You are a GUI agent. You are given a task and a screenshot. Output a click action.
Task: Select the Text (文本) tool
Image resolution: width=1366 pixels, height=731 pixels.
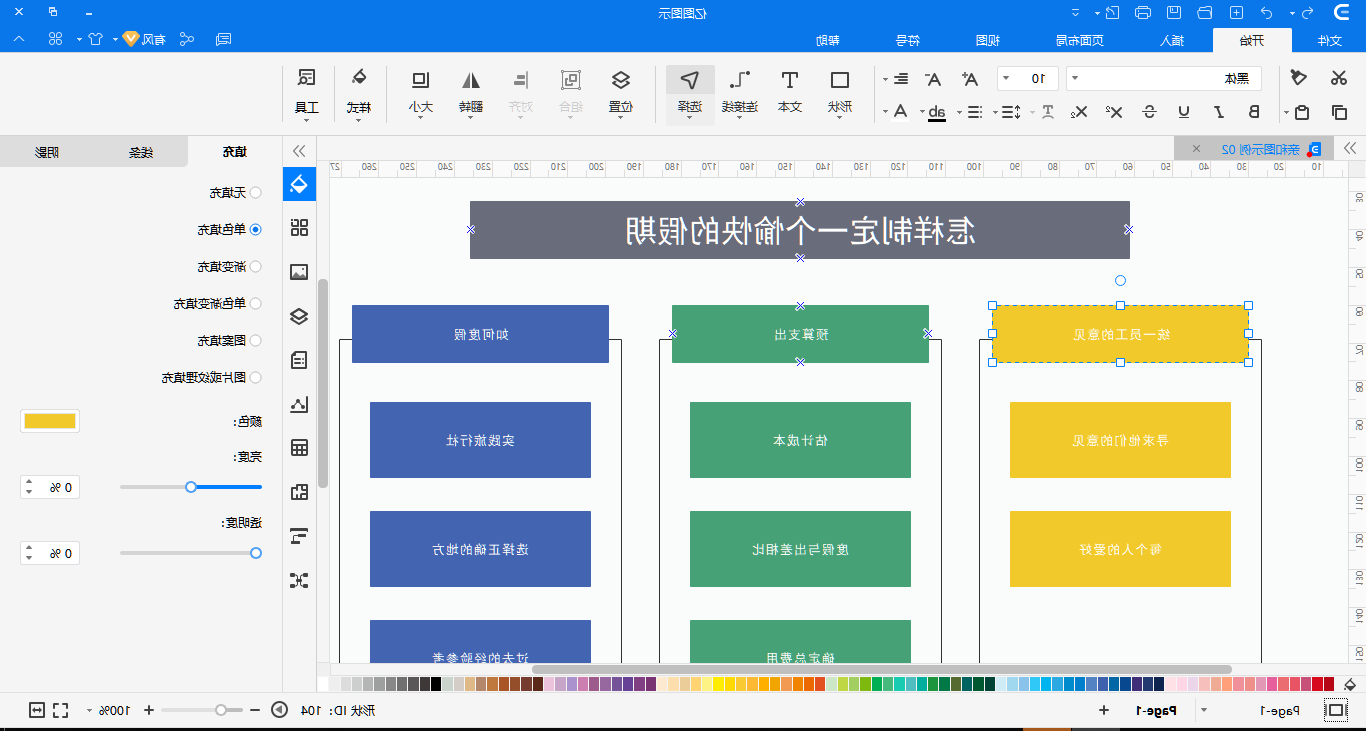tap(789, 92)
